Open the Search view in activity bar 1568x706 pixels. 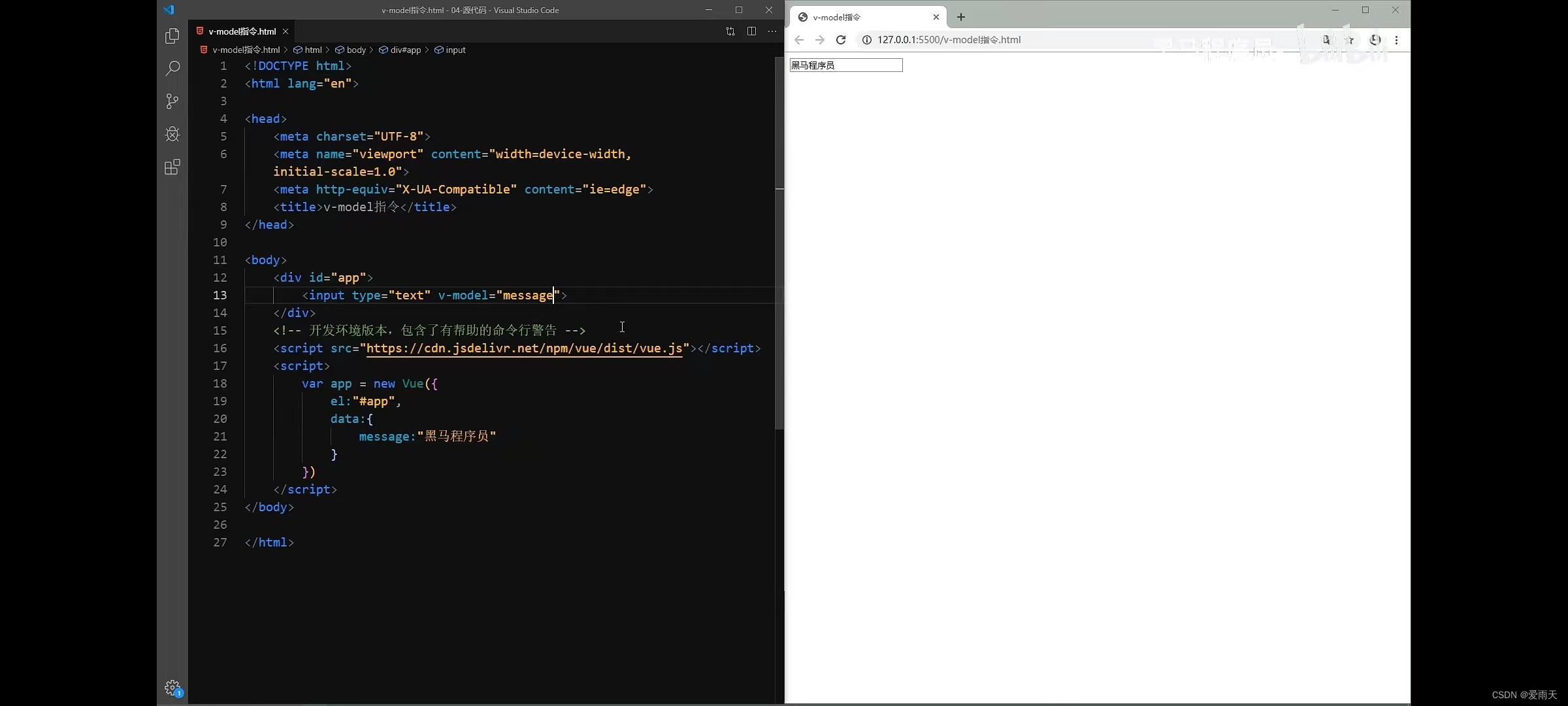pyautogui.click(x=172, y=69)
